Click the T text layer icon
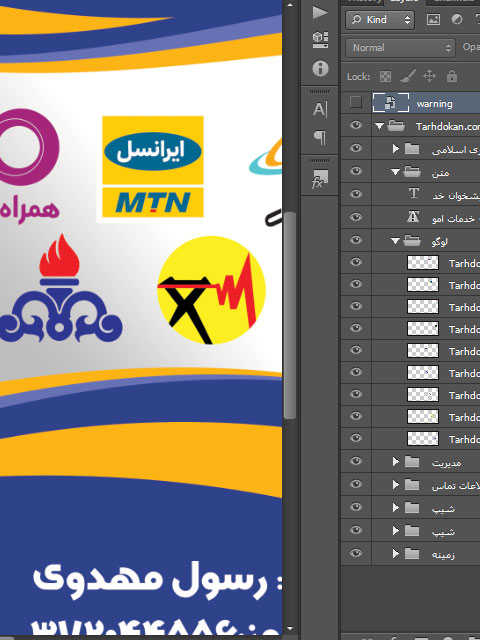The image size is (480, 640). 413,193
